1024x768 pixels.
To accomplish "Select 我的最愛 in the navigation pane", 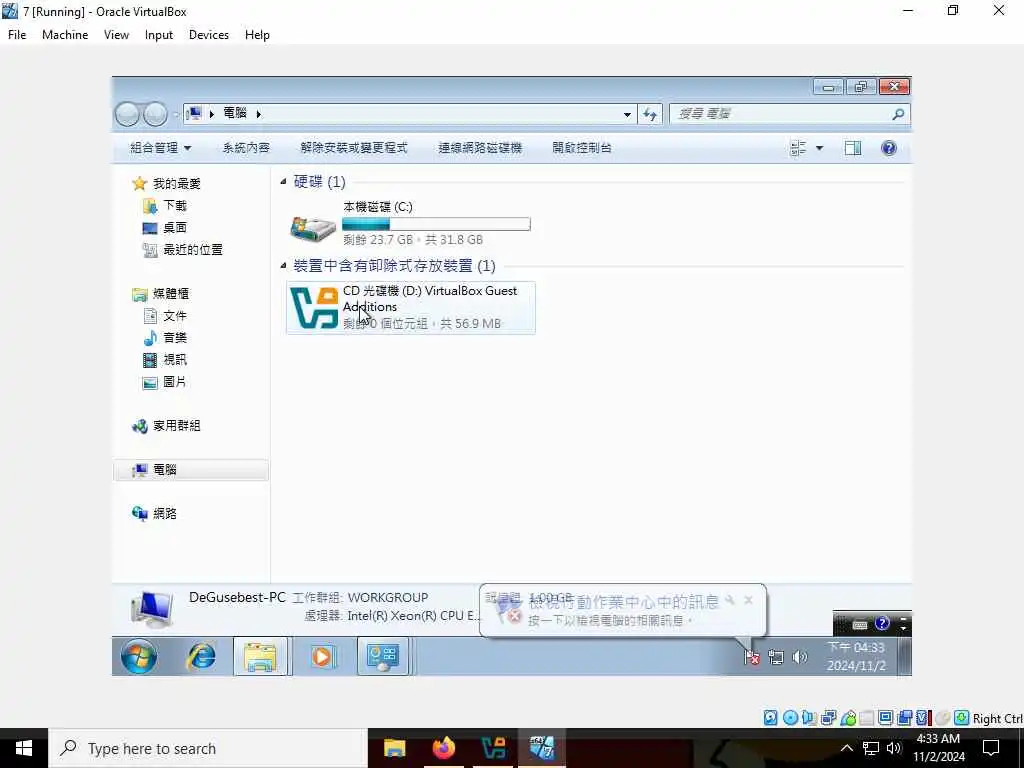I will [x=167, y=184].
